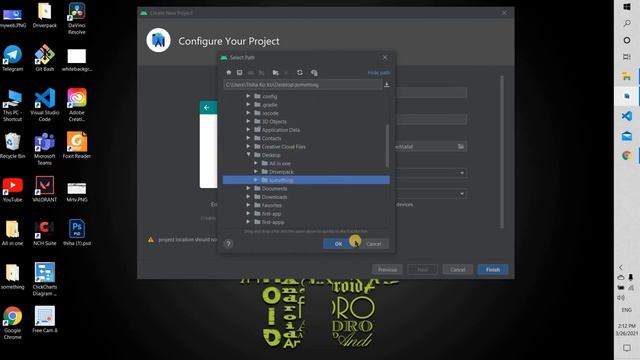Viewport: 640px width, 360px height.
Task: Click the path text field in Select Path
Action: 302,85
